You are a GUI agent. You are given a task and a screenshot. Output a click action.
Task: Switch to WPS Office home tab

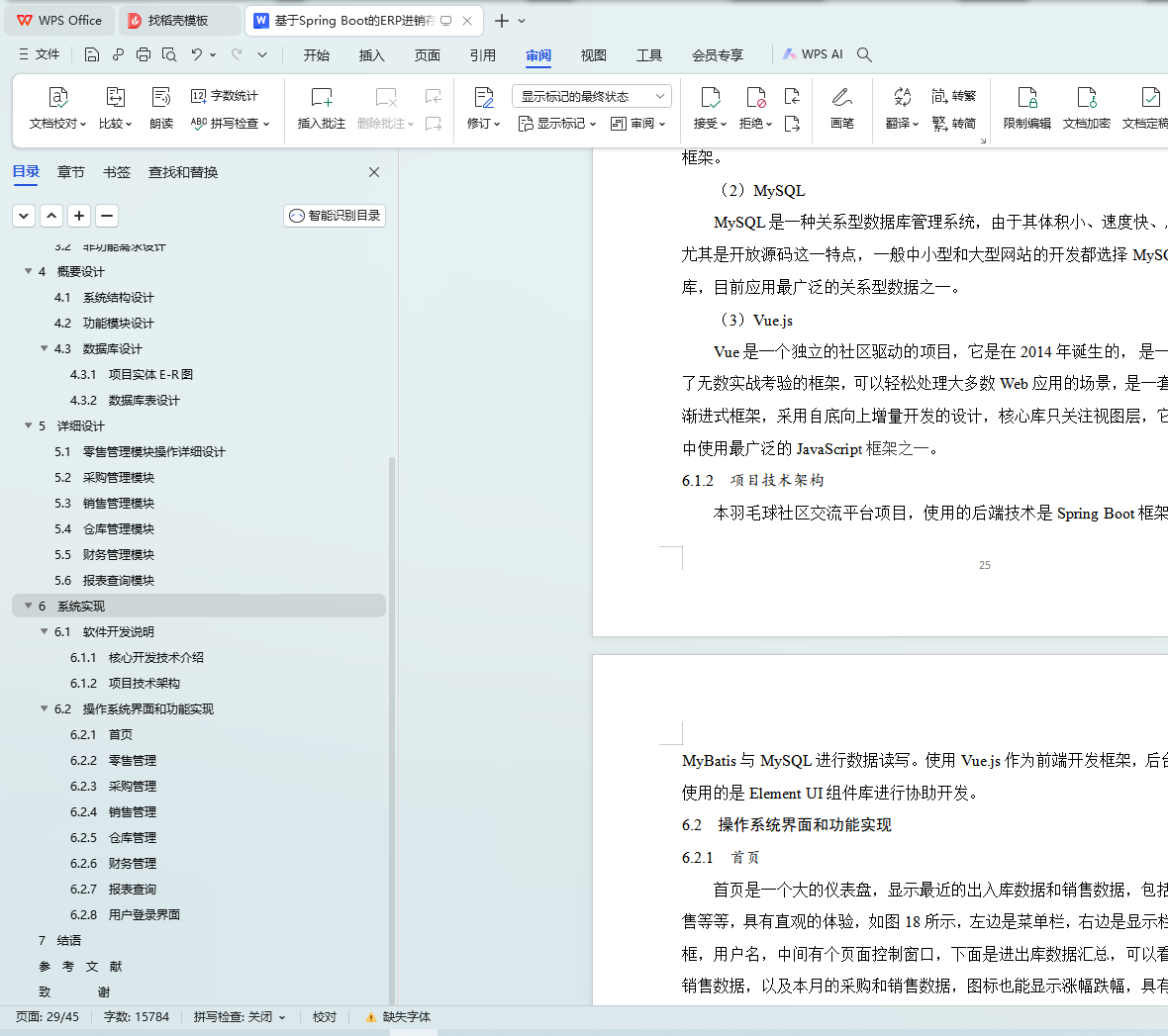coord(59,21)
